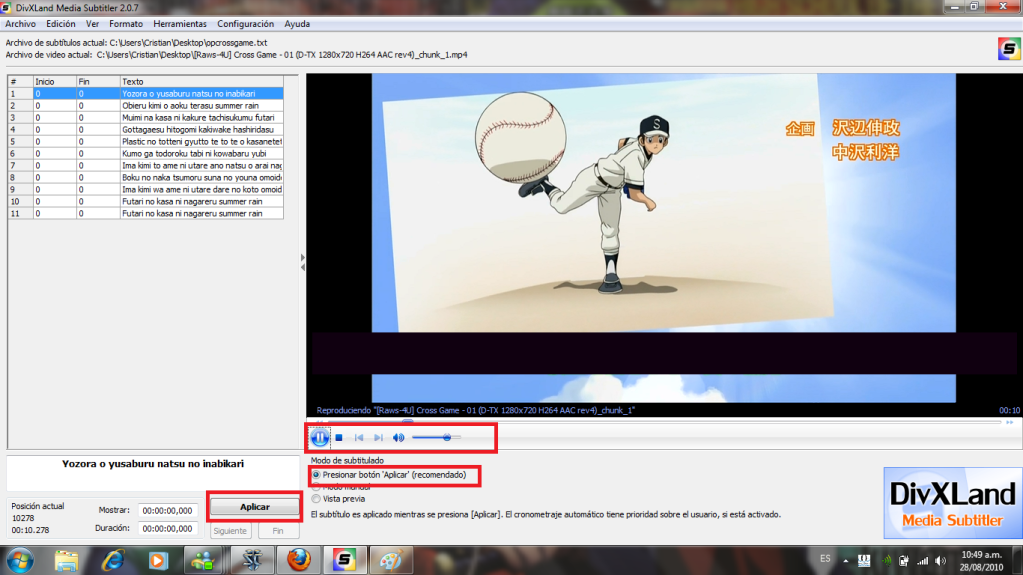The image size is (1023, 575).
Task: Select subtitle row 8 'Boku no naka tsumoru'
Action: click(x=145, y=178)
